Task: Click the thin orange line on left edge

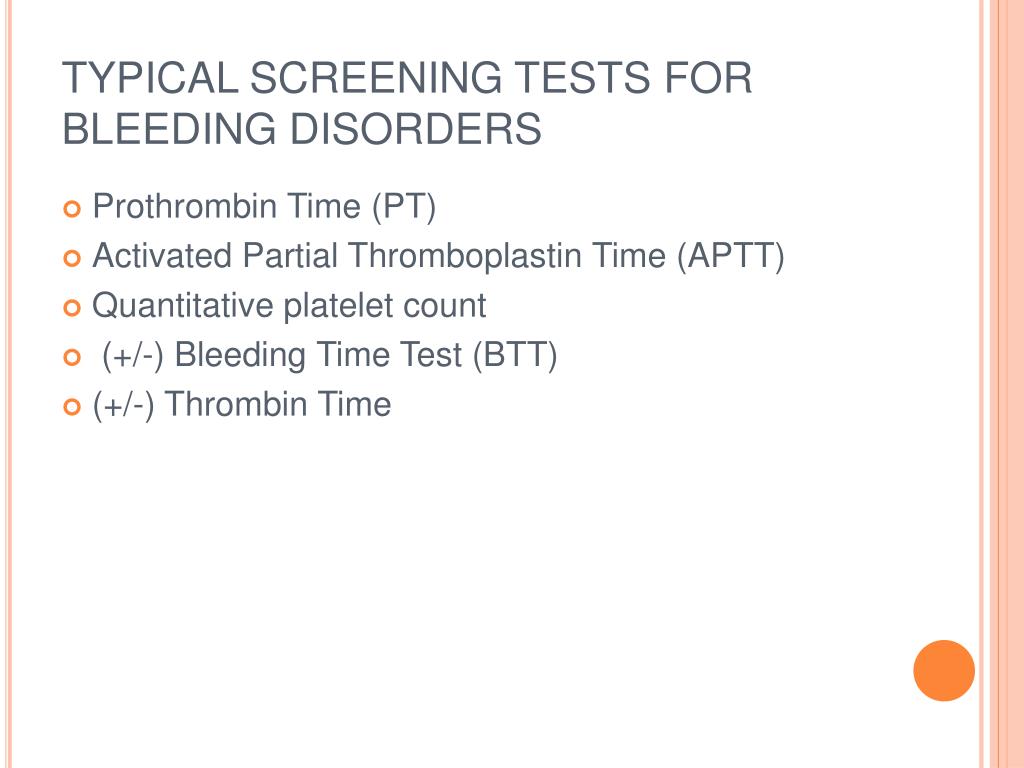Action: point(8,384)
